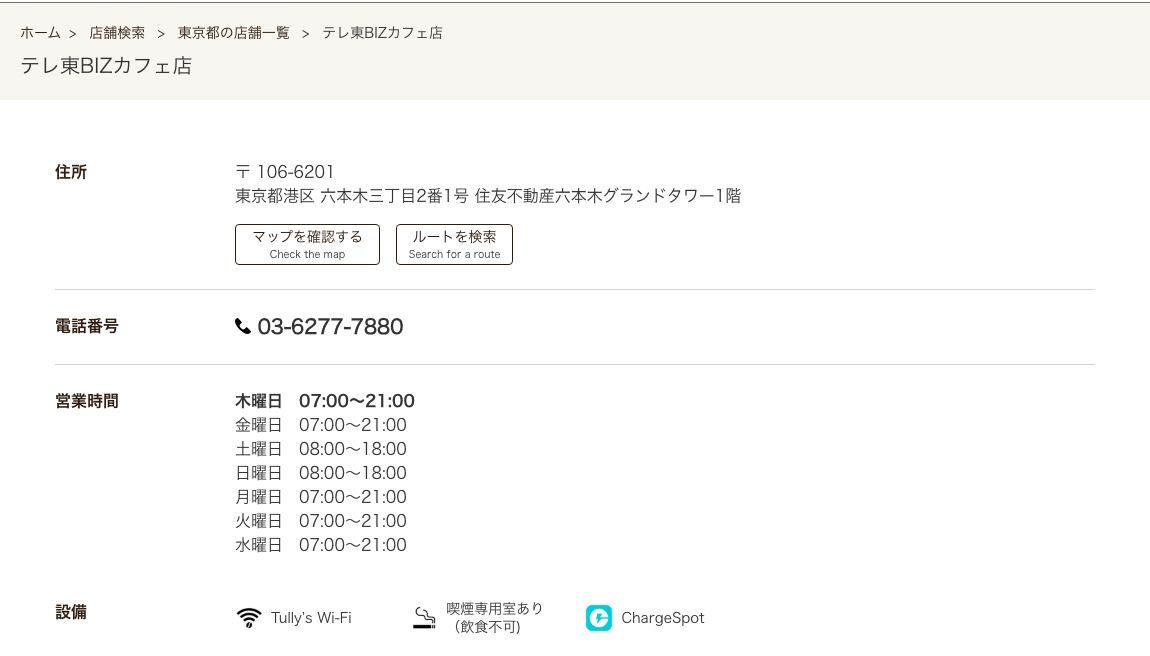1150x656 pixels.
Task: Select 喫煙専用室あり (飲食不可) label
Action: point(494,618)
